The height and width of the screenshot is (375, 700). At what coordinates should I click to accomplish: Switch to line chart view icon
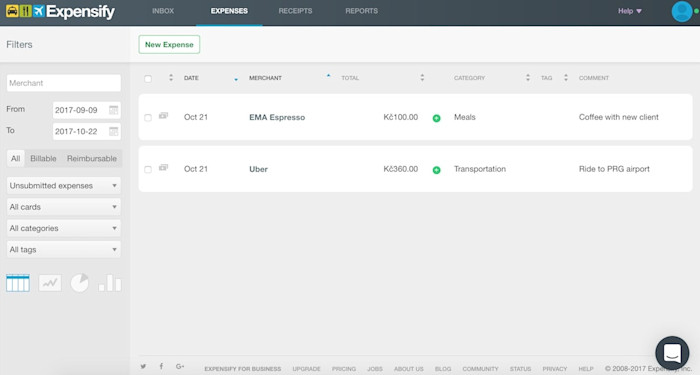50,283
